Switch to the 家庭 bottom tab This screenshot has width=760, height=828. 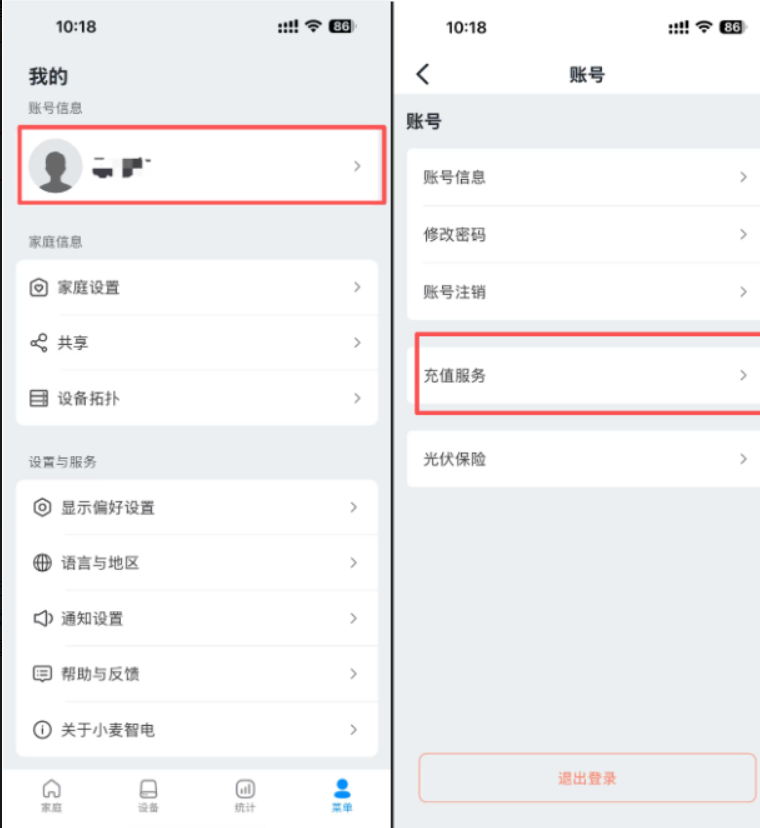[x=52, y=796]
